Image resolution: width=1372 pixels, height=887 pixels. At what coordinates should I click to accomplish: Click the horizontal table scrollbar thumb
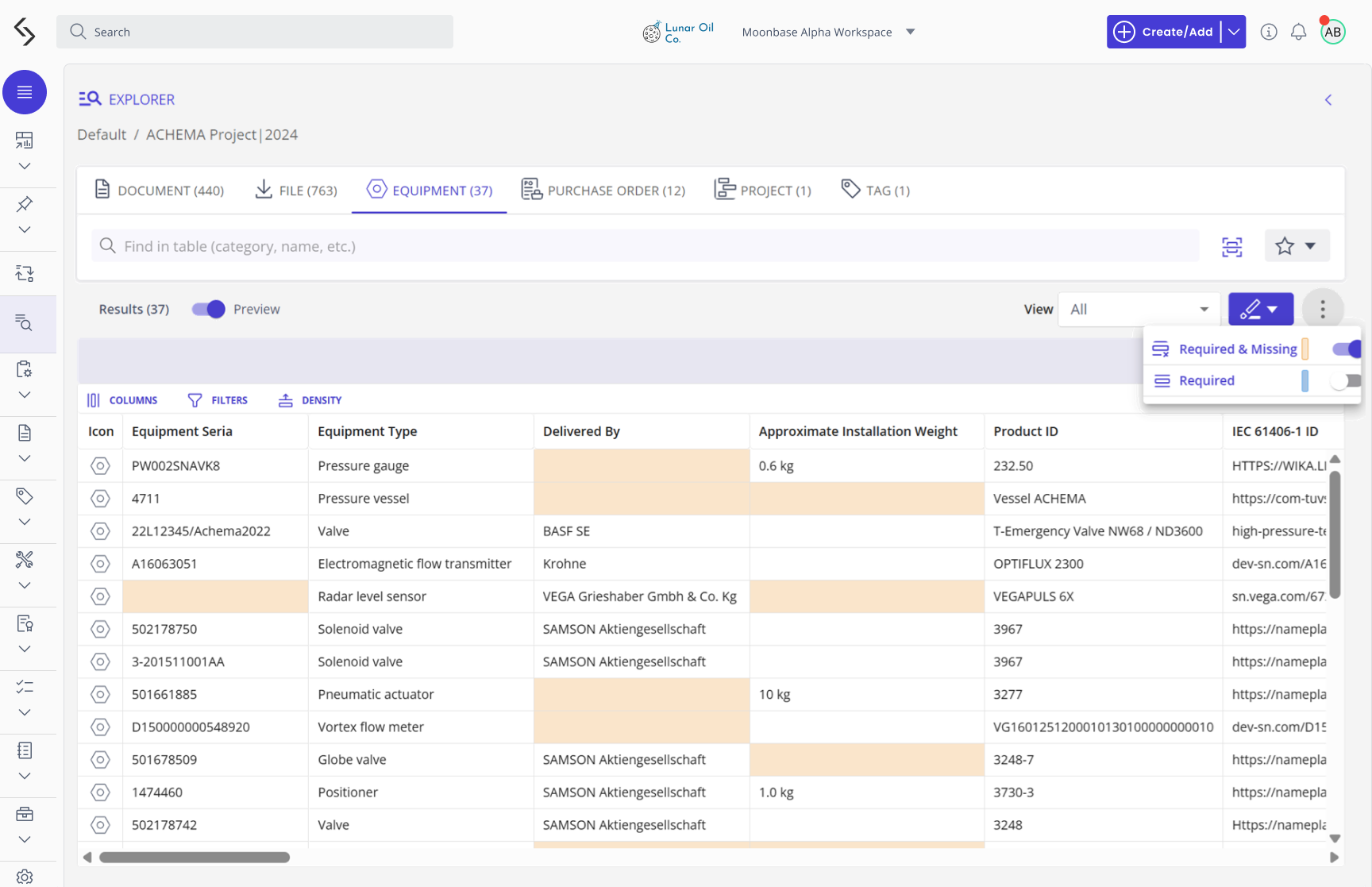pos(195,858)
